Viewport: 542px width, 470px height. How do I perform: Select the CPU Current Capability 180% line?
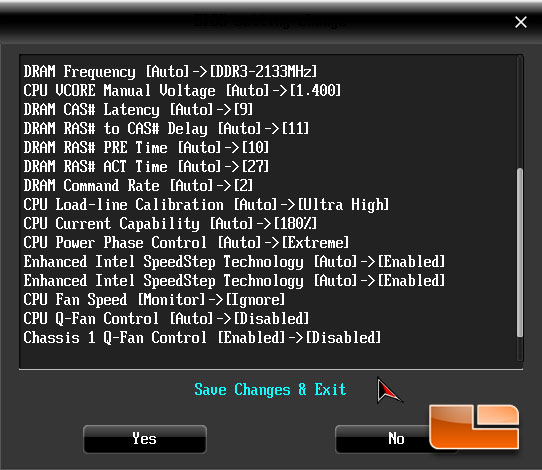coord(170,224)
